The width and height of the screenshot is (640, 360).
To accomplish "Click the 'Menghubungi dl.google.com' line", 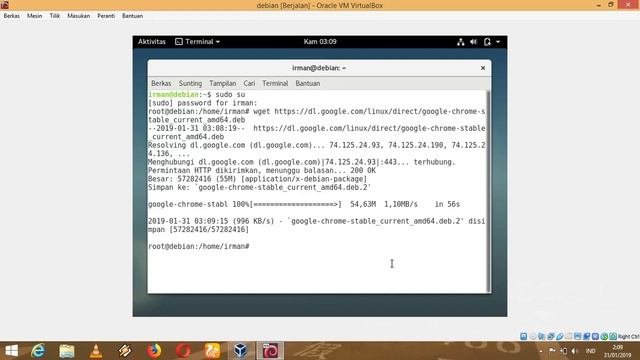I will (x=301, y=162).
